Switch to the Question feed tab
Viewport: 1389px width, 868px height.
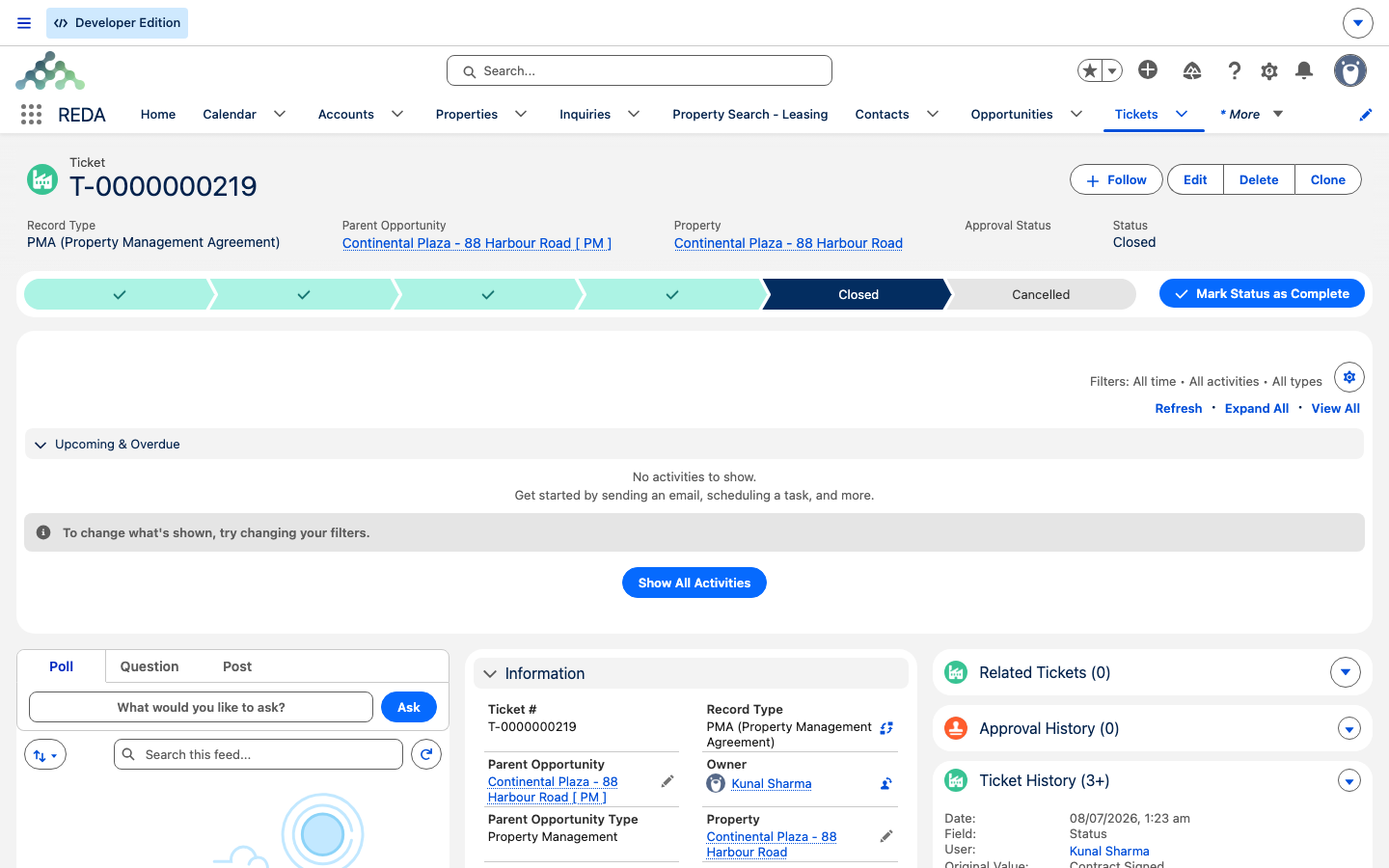(x=150, y=666)
